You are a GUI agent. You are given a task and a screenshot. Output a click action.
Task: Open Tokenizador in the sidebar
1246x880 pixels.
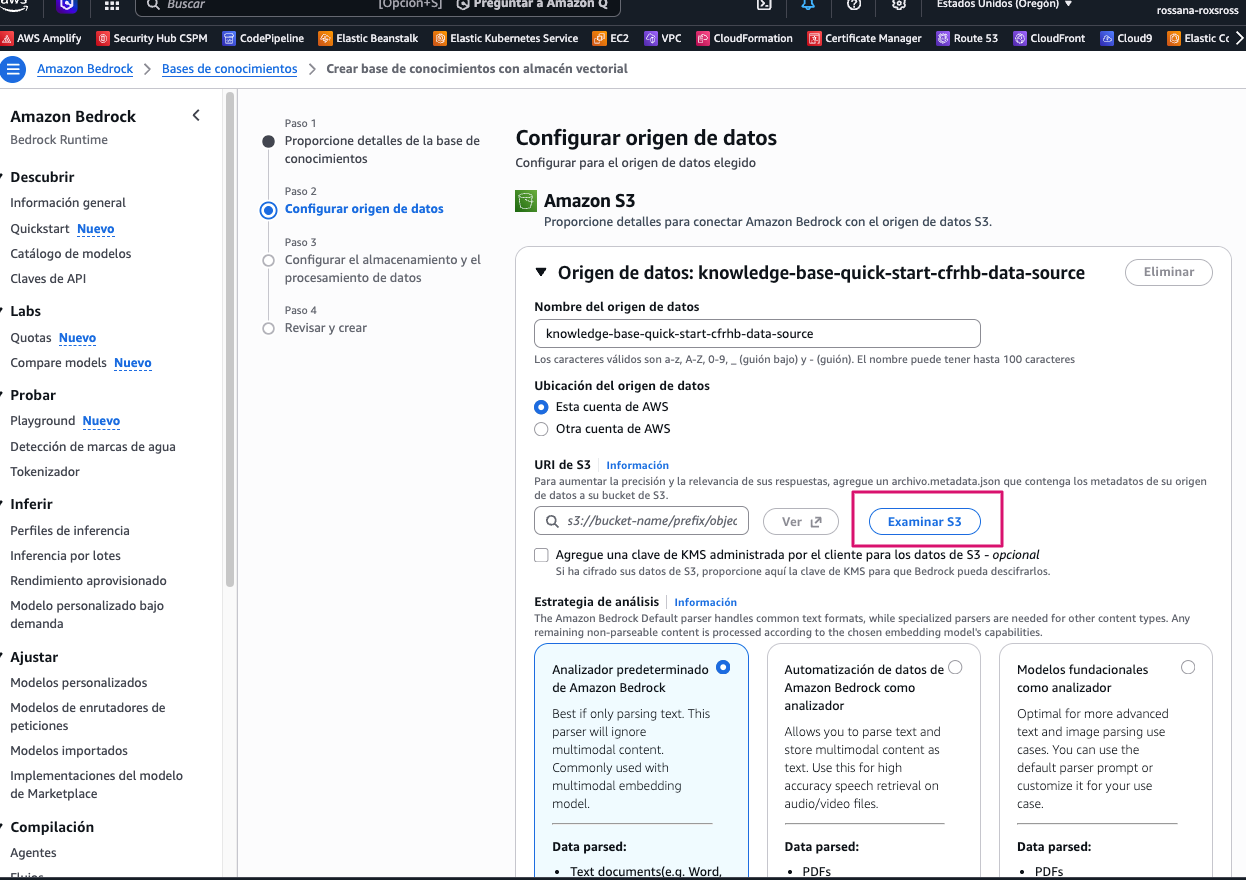(x=45, y=472)
